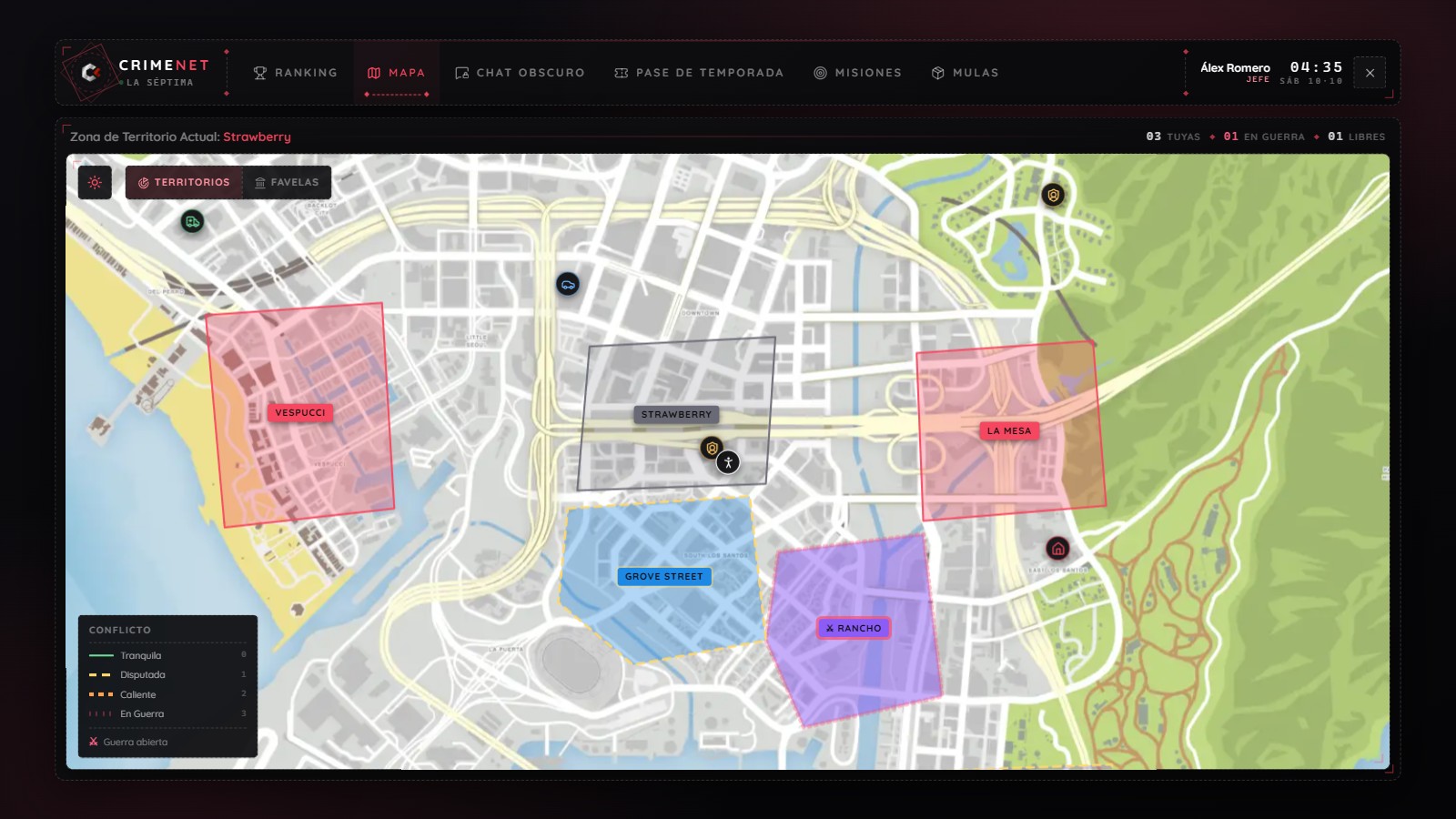
Task: Select the Strawberry territory label
Action: coord(676,414)
